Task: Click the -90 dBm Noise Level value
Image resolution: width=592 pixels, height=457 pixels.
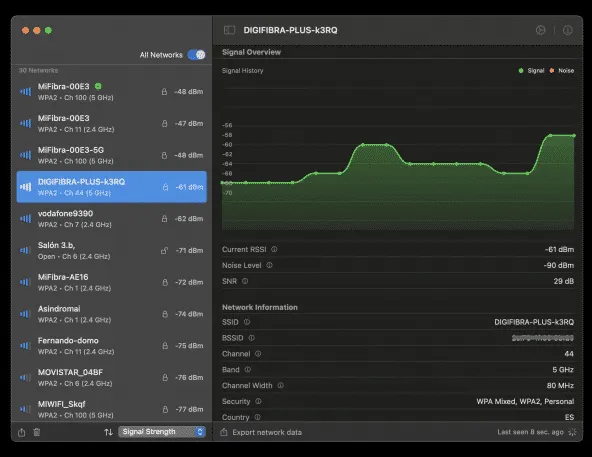Action: [559, 265]
